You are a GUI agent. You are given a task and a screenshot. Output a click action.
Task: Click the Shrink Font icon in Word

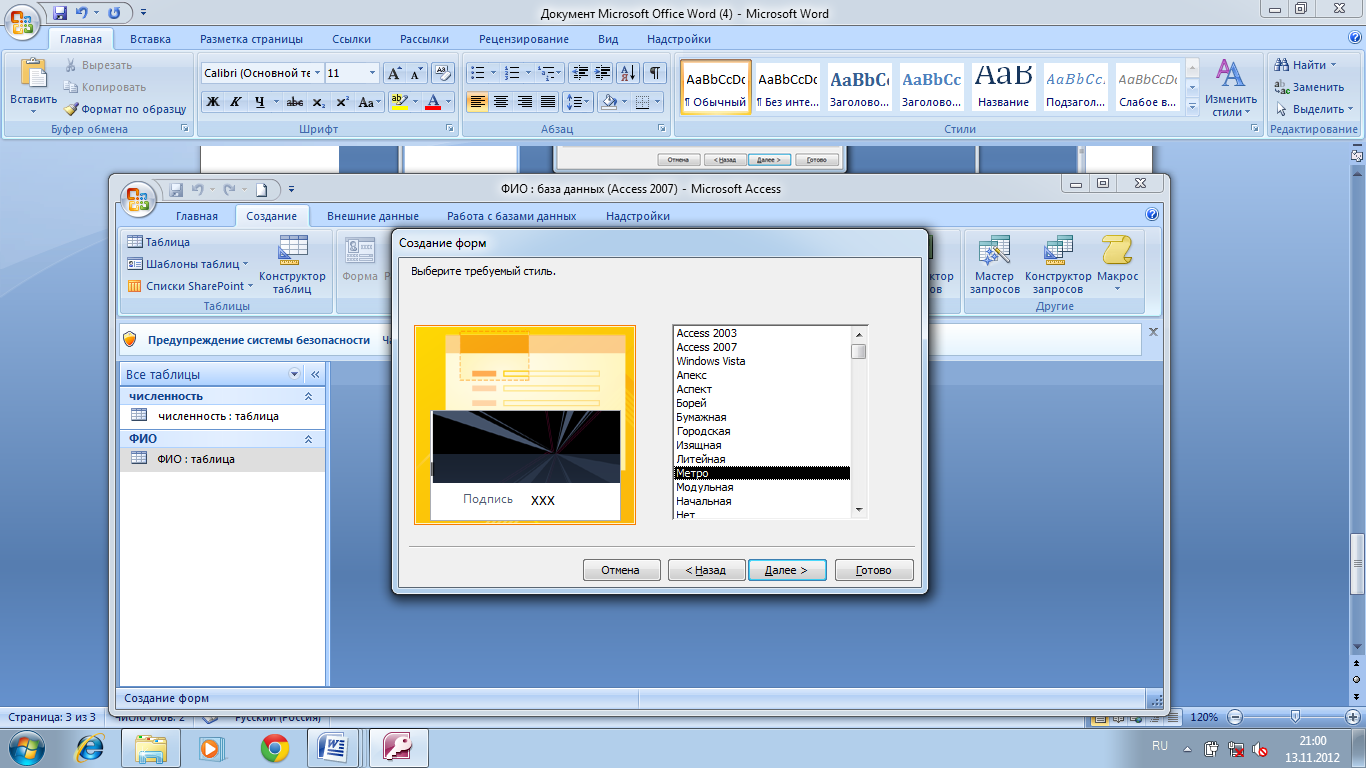tap(417, 73)
